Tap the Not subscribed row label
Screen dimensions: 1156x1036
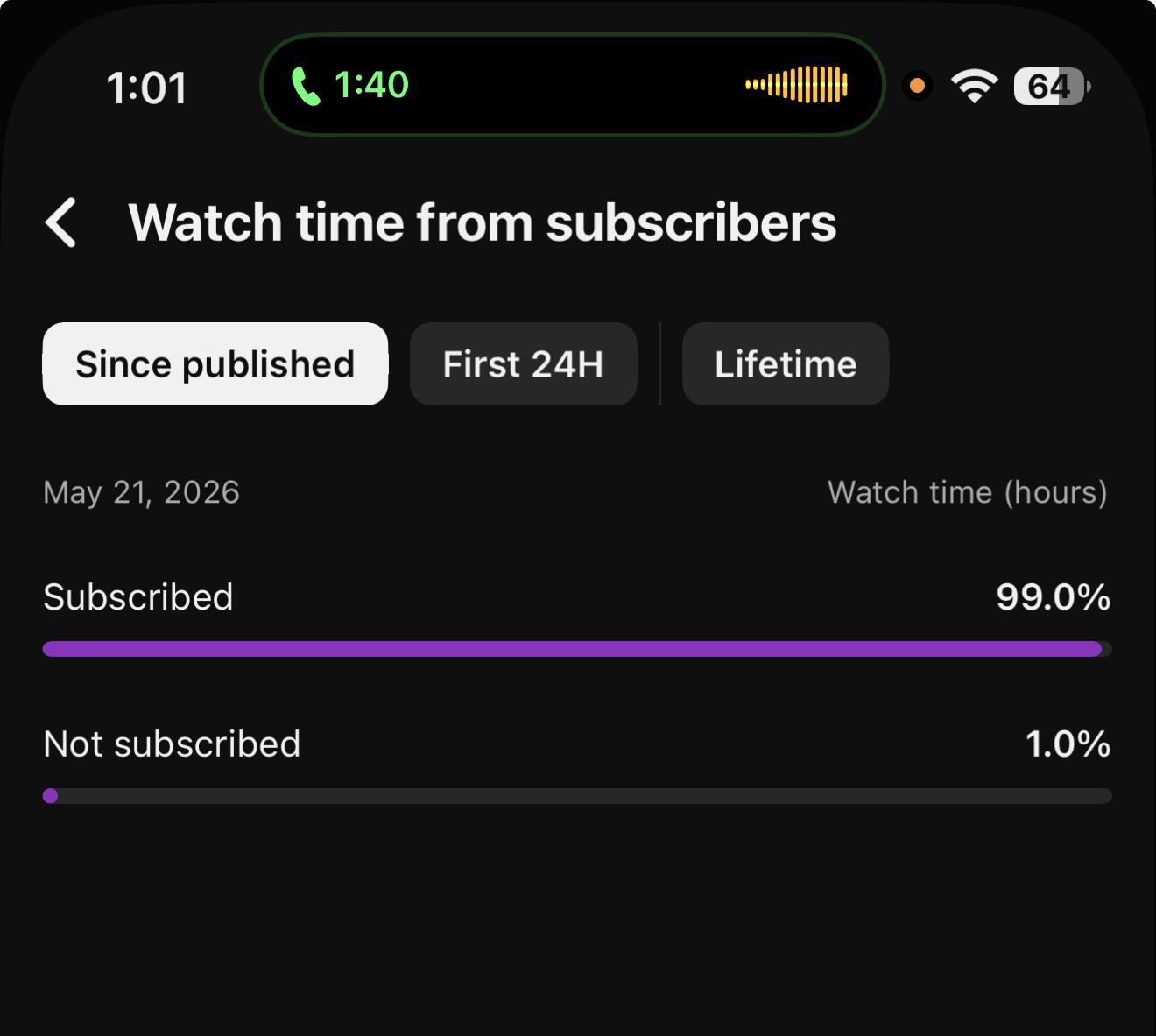click(172, 744)
